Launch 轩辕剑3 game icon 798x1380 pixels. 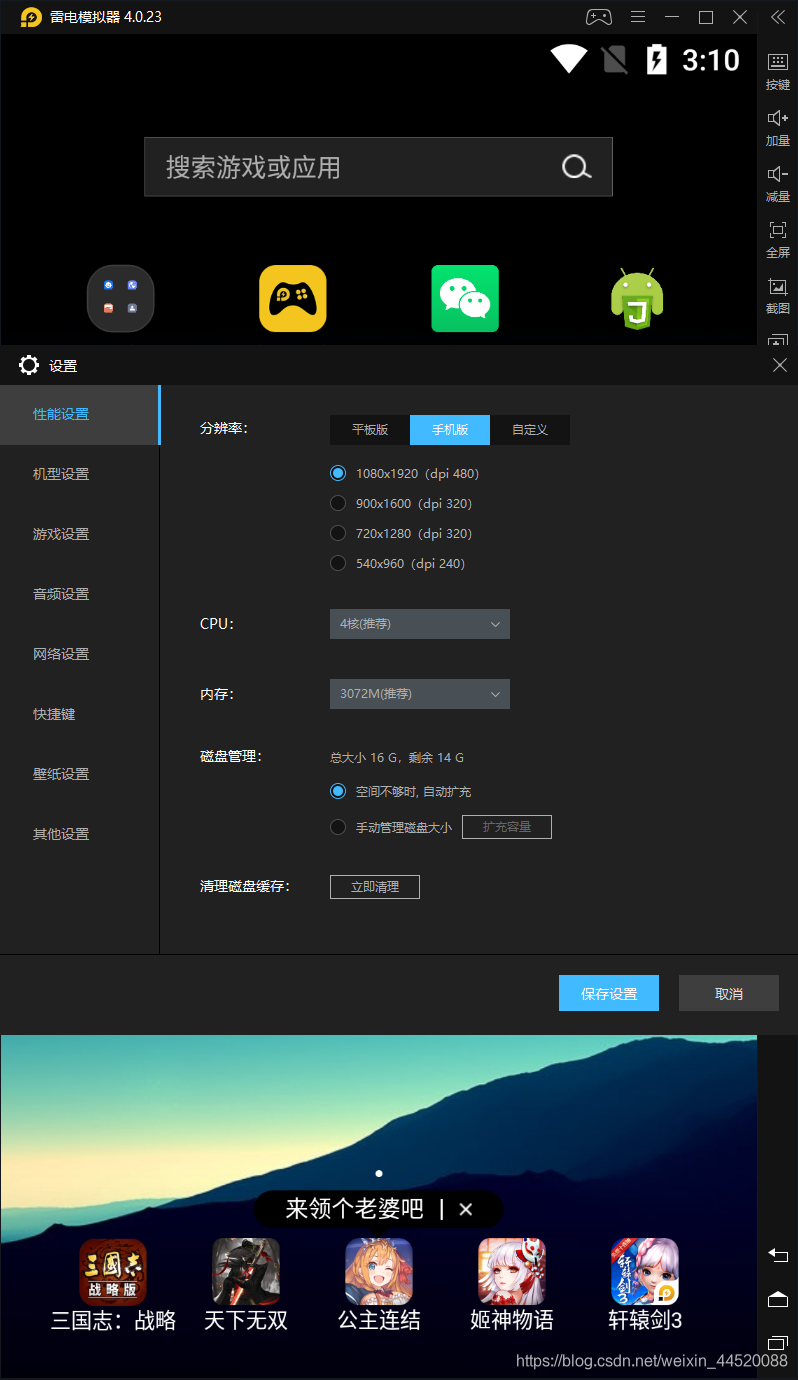645,1271
